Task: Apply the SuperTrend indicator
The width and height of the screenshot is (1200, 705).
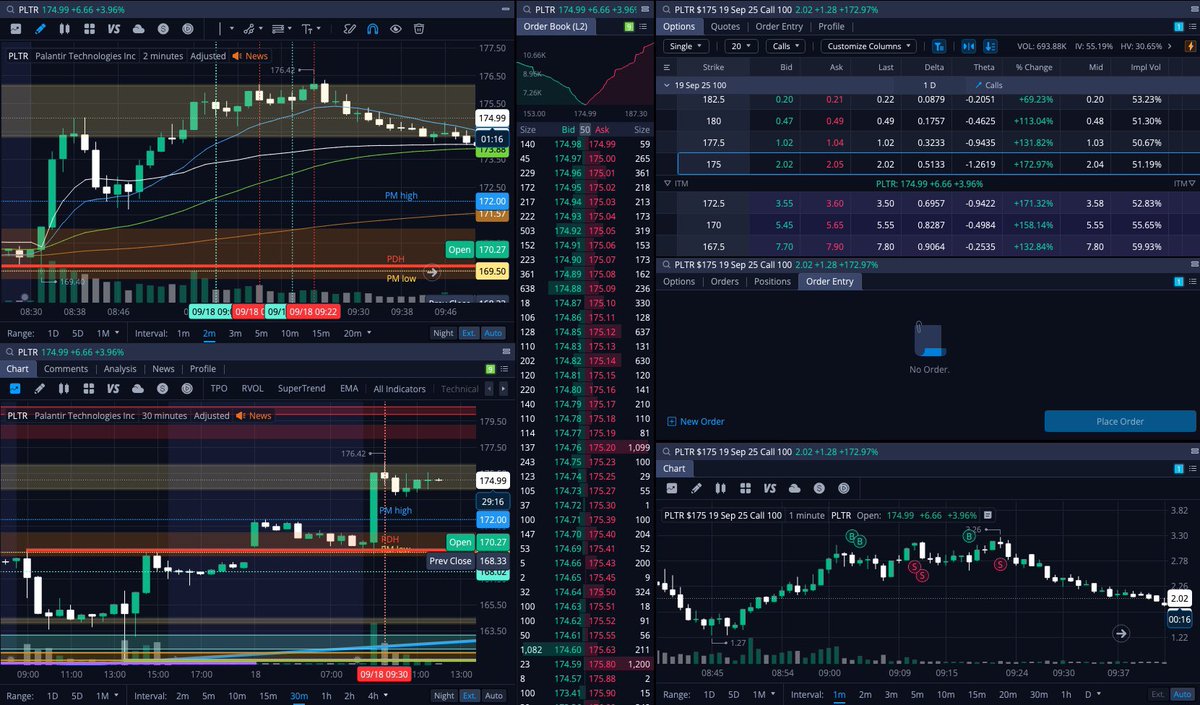Action: pyautogui.click(x=301, y=388)
